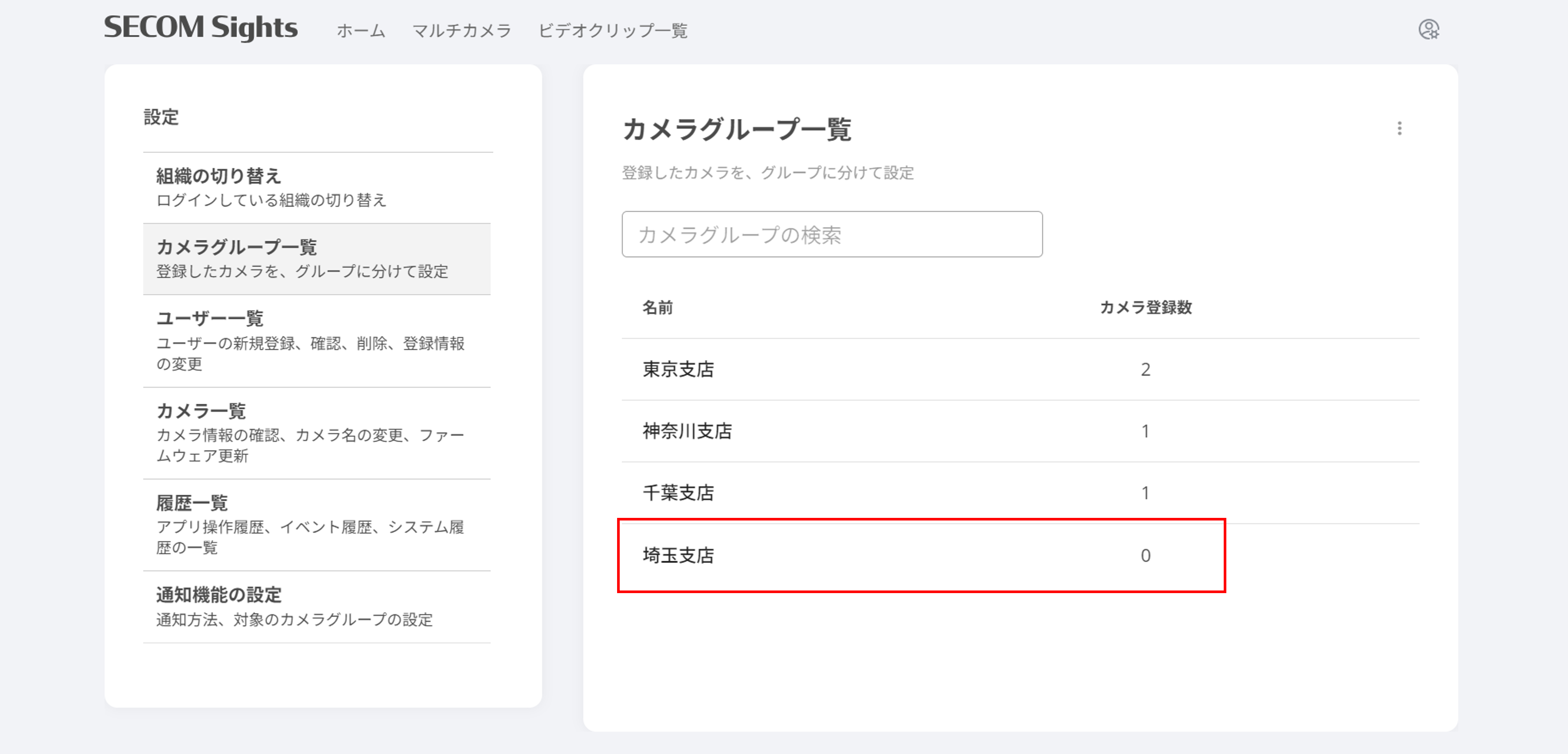This screenshot has height=754, width=1568.
Task: Open the マルチカメラ view
Action: 461,30
